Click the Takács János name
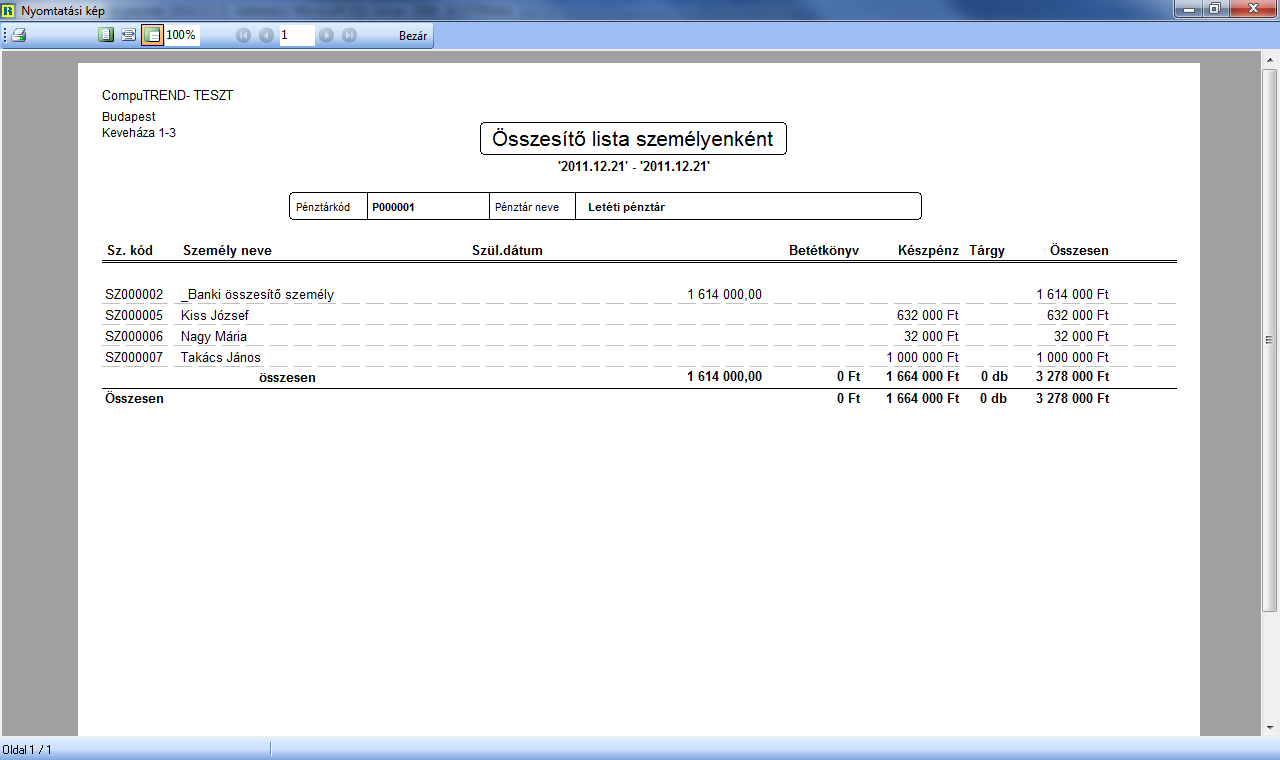 pos(221,357)
